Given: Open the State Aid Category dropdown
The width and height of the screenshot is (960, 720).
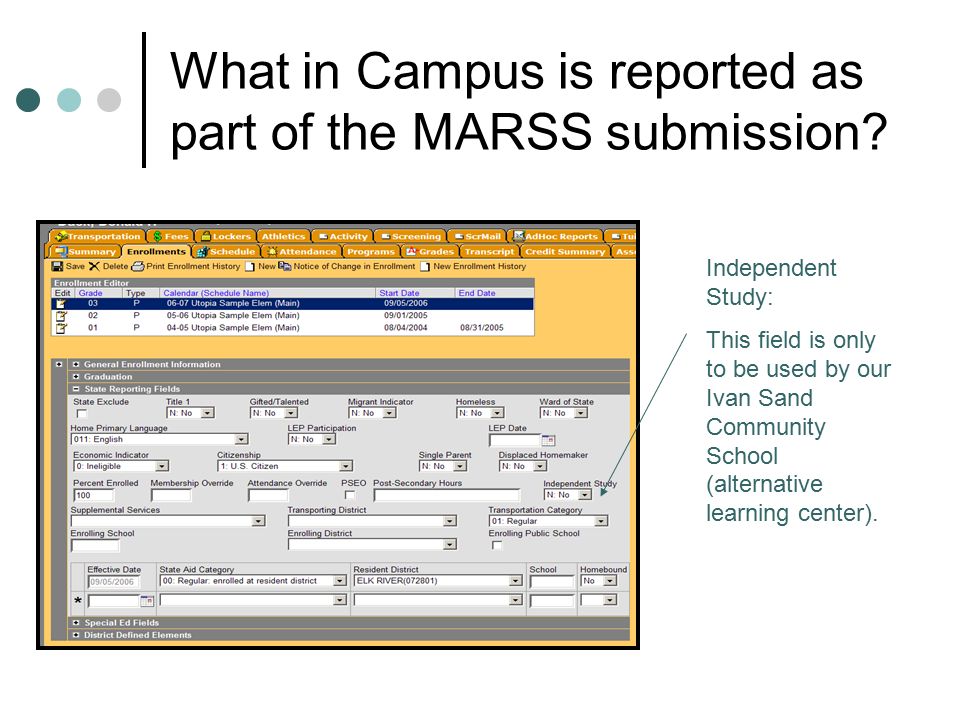Looking at the screenshot, I should click(340, 581).
